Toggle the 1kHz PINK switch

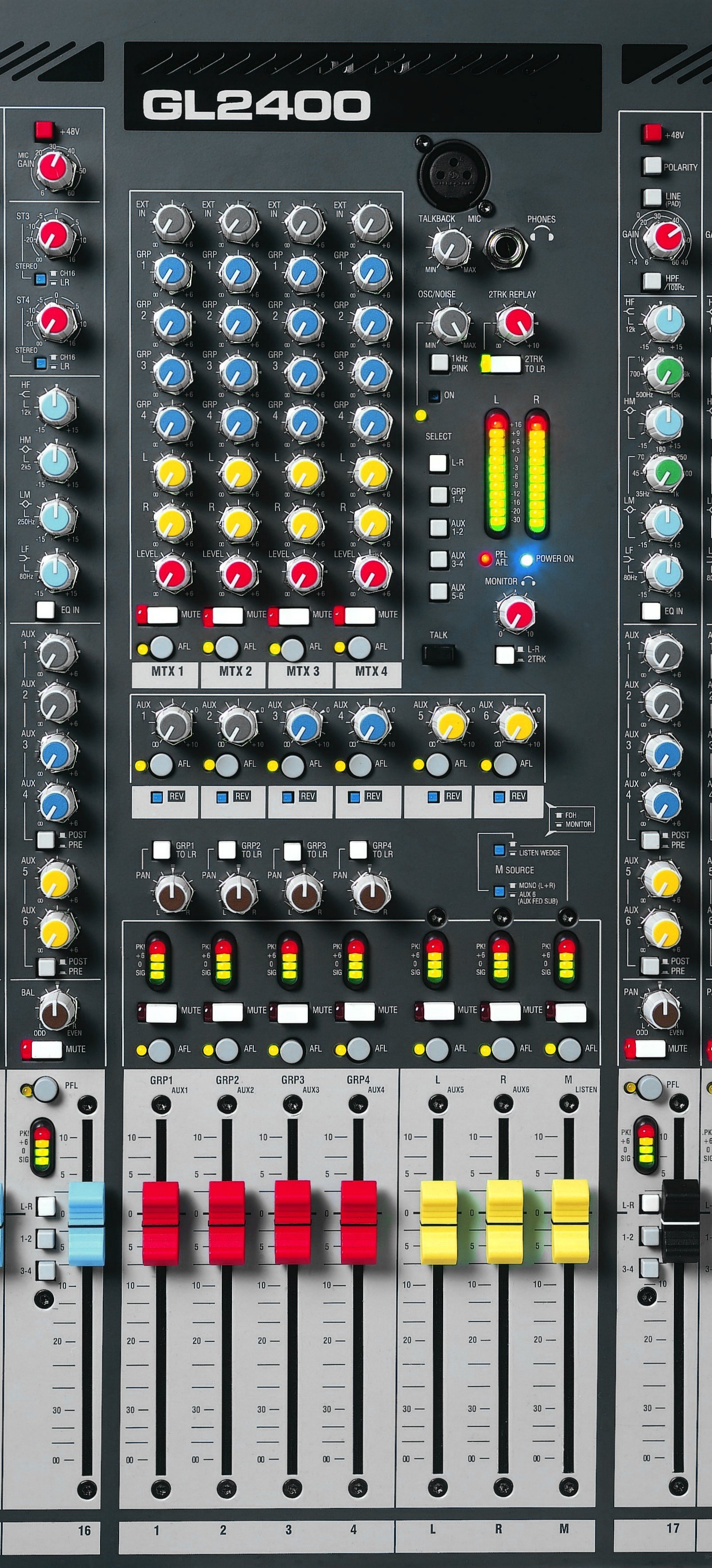(439, 363)
